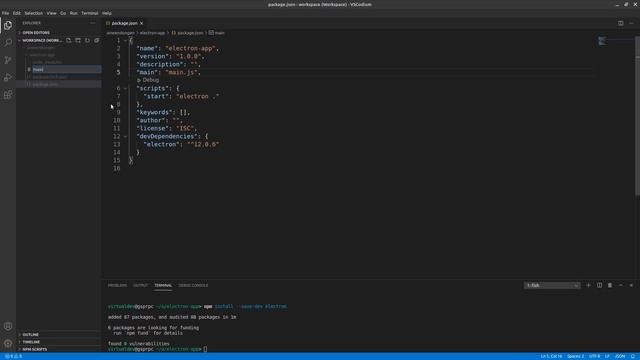
Task: Open the File menu
Action: point(5,13)
